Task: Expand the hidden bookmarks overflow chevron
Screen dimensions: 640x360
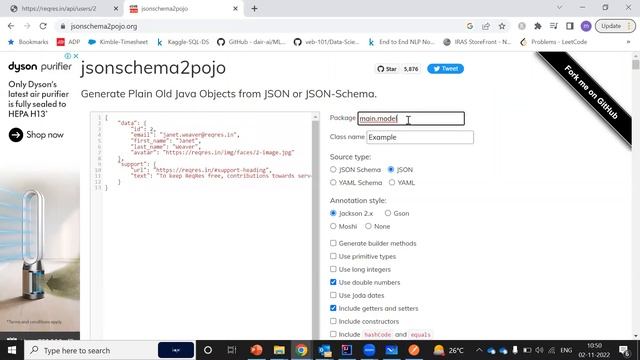Action: point(628,42)
